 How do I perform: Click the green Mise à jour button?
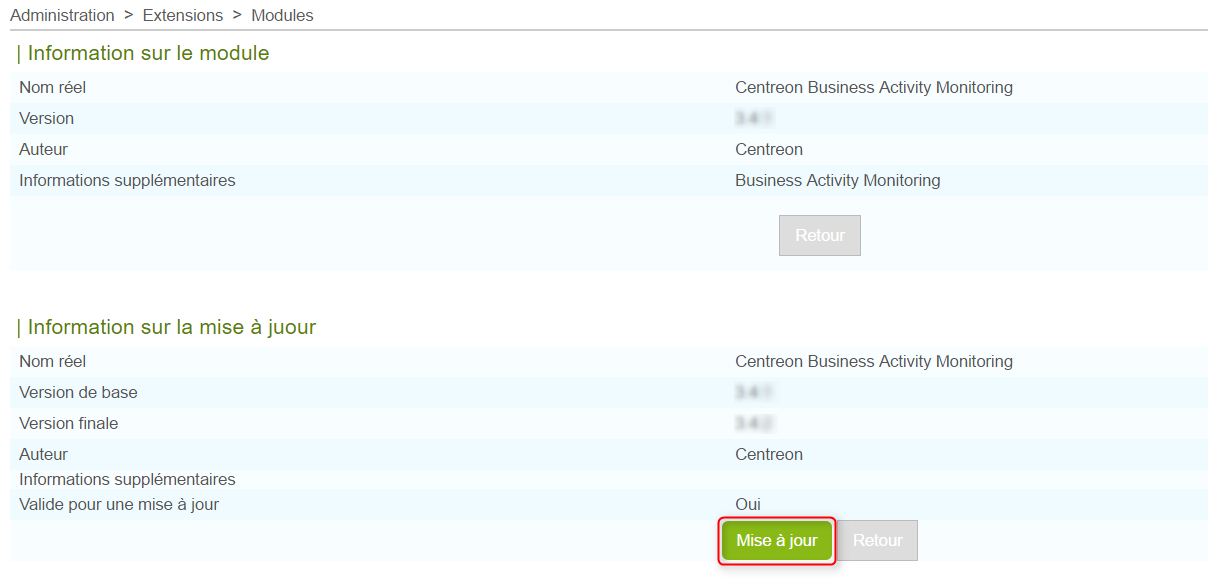tap(777, 541)
